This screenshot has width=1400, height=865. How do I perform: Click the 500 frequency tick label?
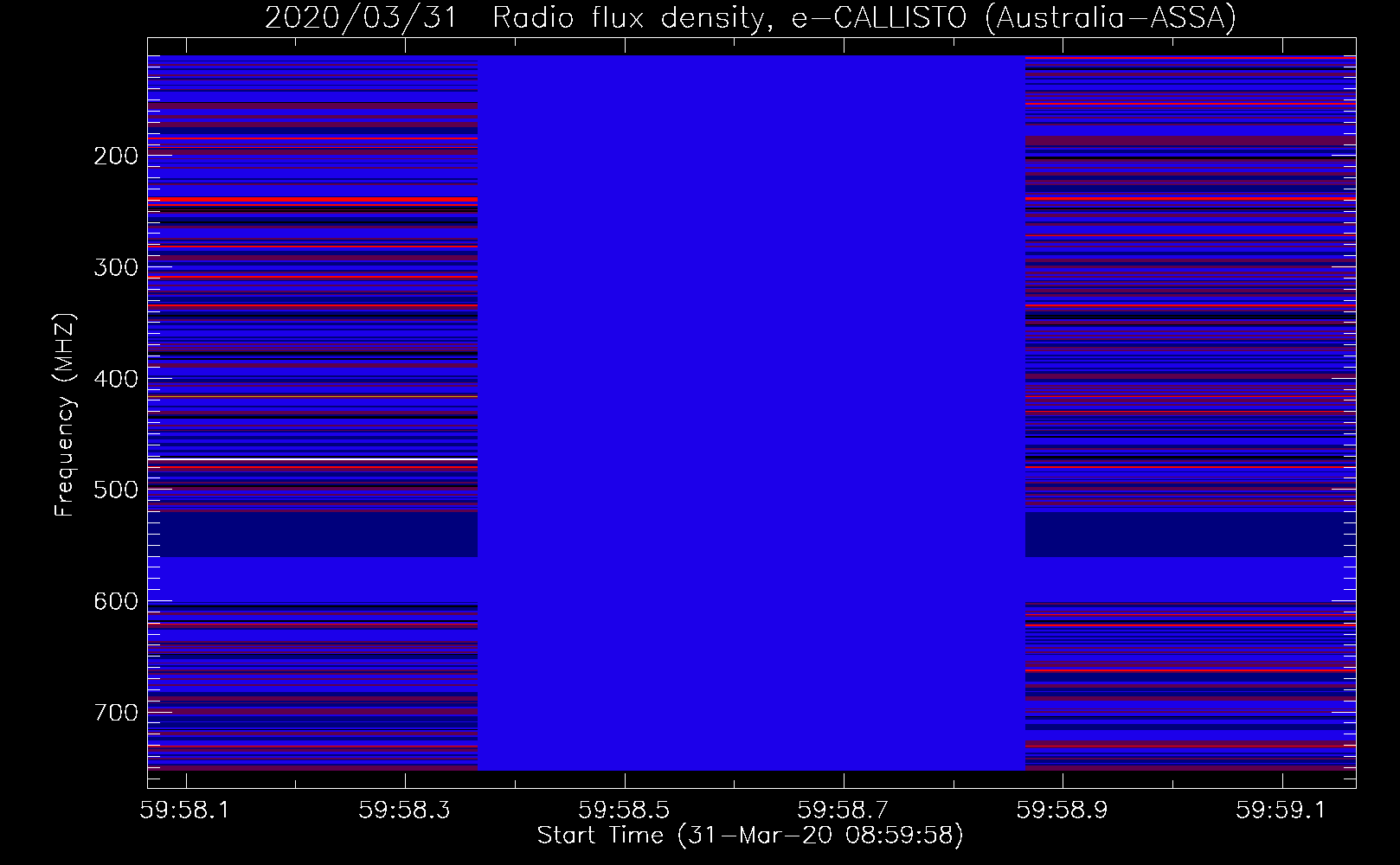[x=116, y=490]
